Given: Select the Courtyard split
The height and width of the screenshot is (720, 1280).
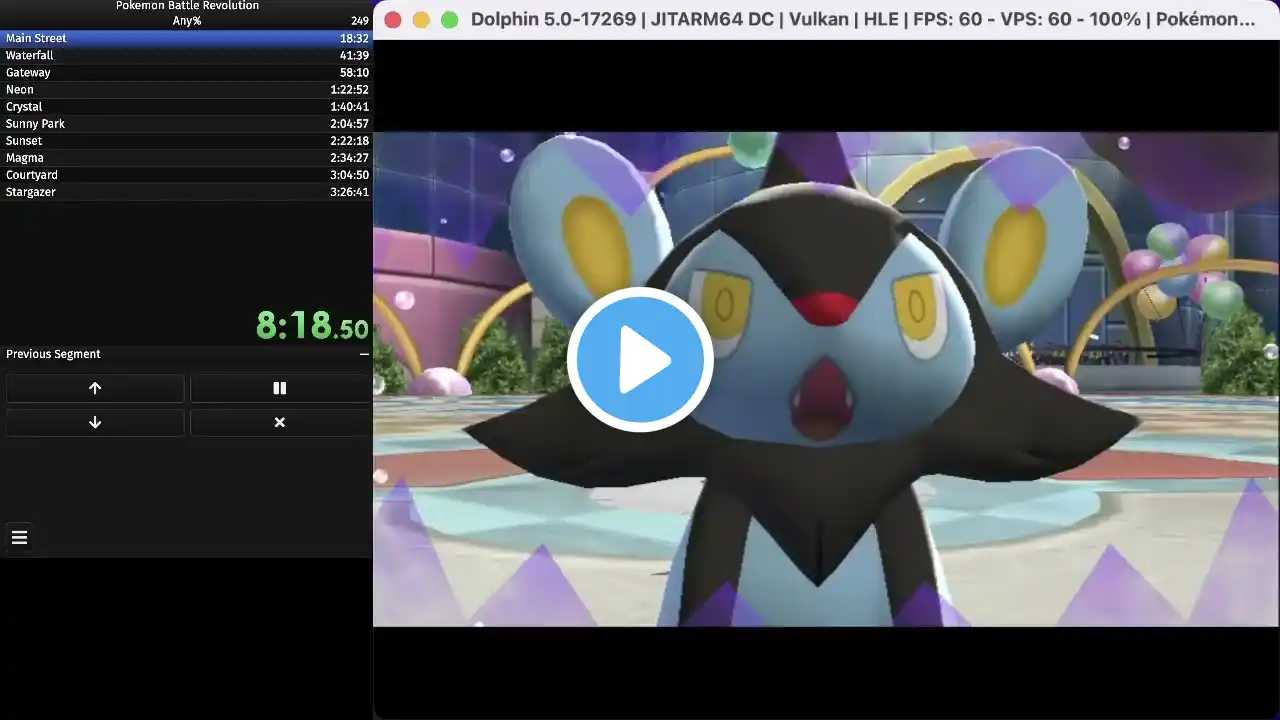Looking at the screenshot, I should click(186, 174).
